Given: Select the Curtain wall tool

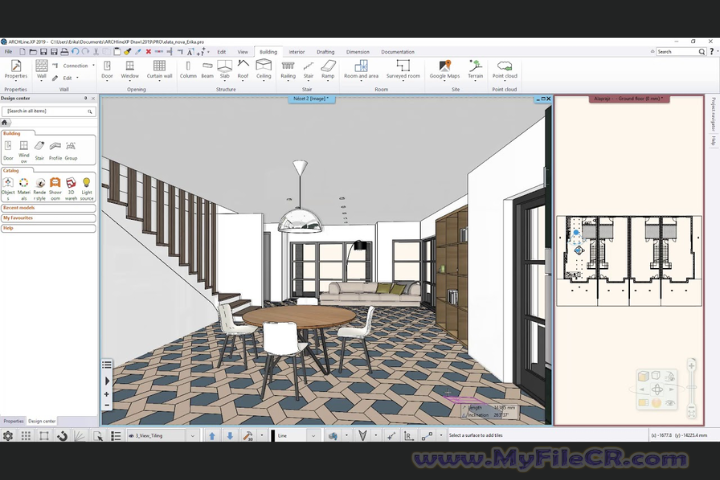Looking at the screenshot, I should click(159, 69).
